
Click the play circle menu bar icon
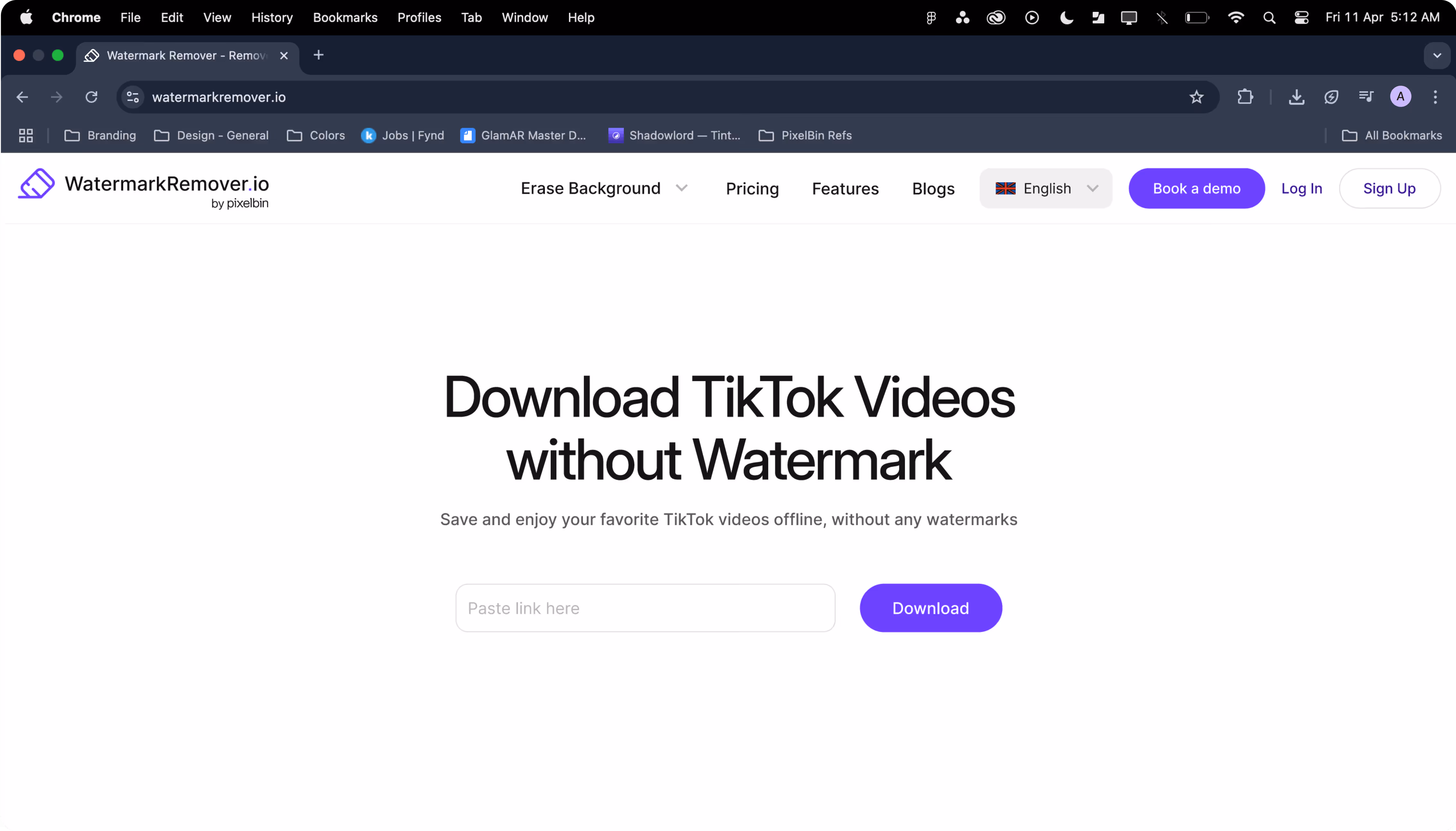pyautogui.click(x=1031, y=18)
